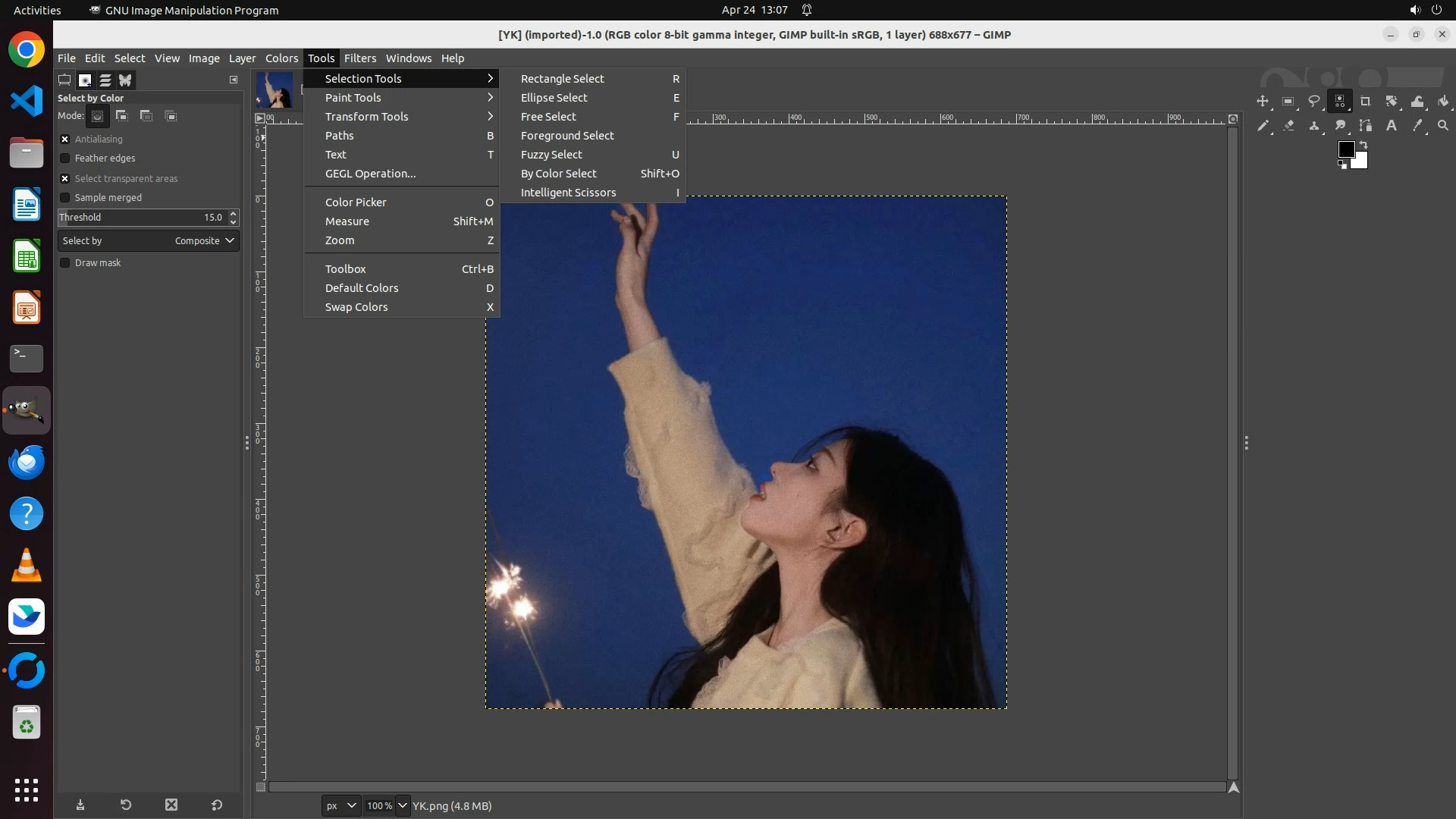Select the Crop tool icon
Image resolution: width=1456 pixels, height=819 pixels.
1366,102
